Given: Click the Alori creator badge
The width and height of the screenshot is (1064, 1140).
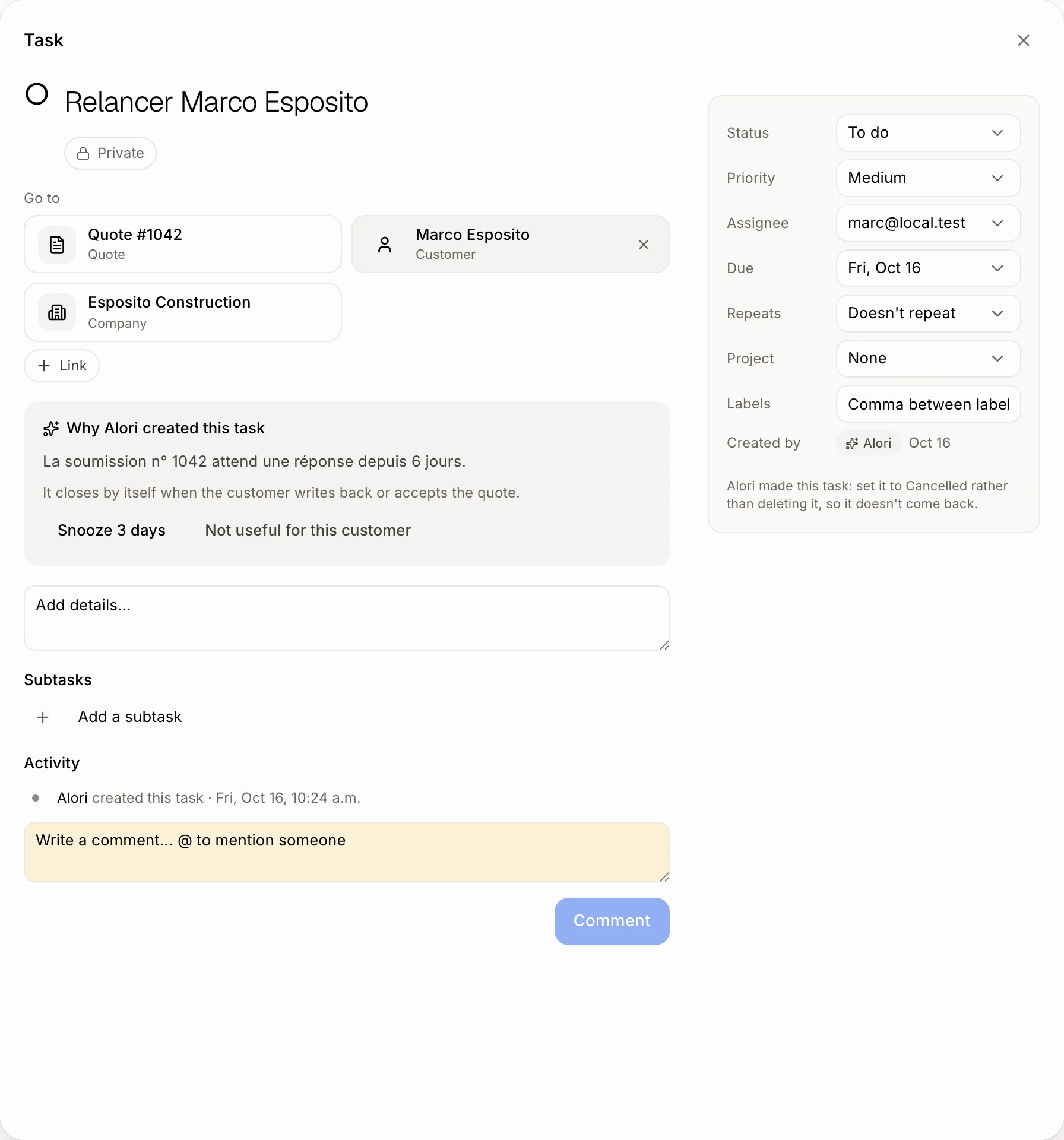Looking at the screenshot, I should click(x=868, y=444).
